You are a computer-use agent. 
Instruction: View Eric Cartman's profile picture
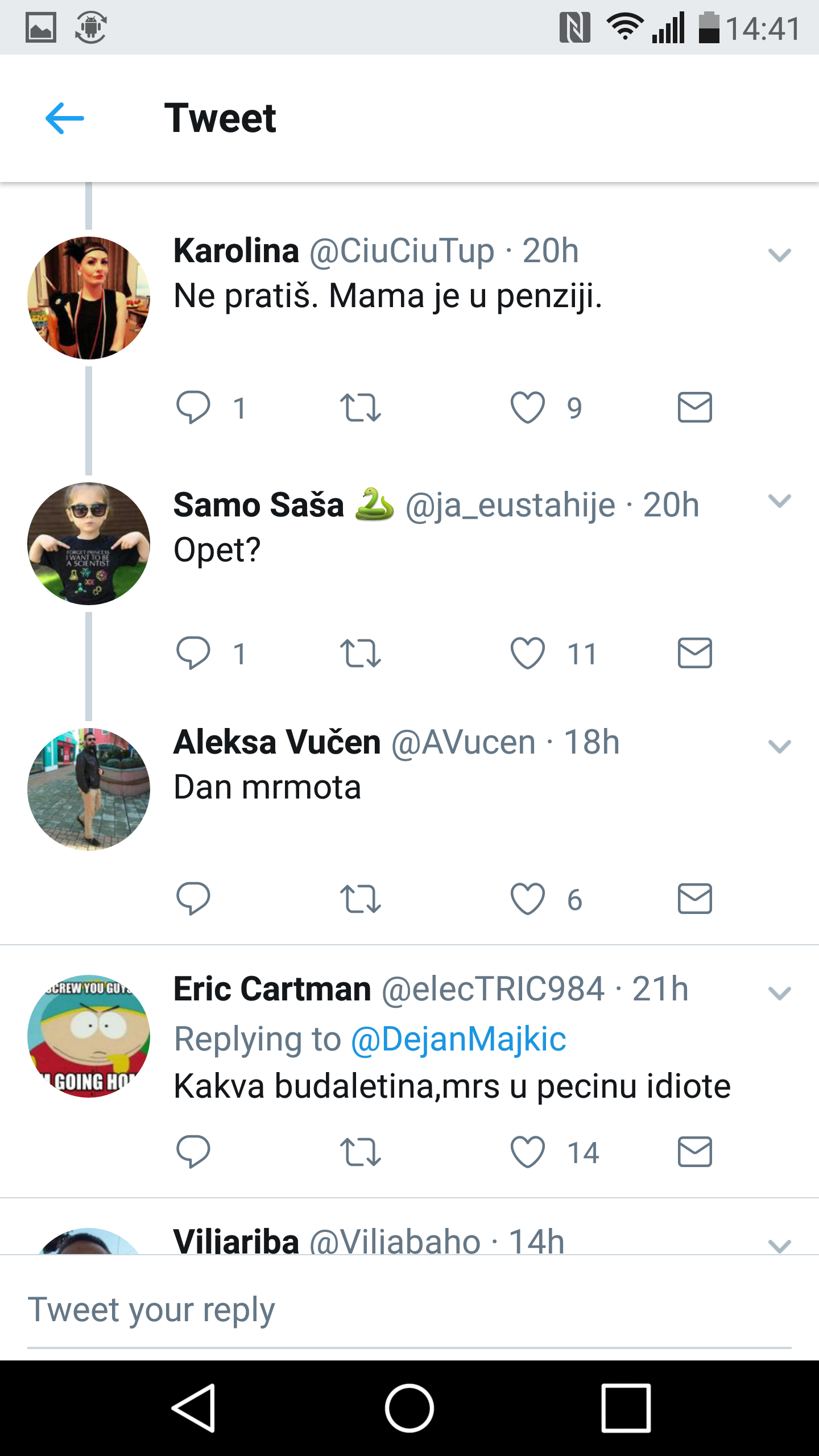[x=89, y=1036]
